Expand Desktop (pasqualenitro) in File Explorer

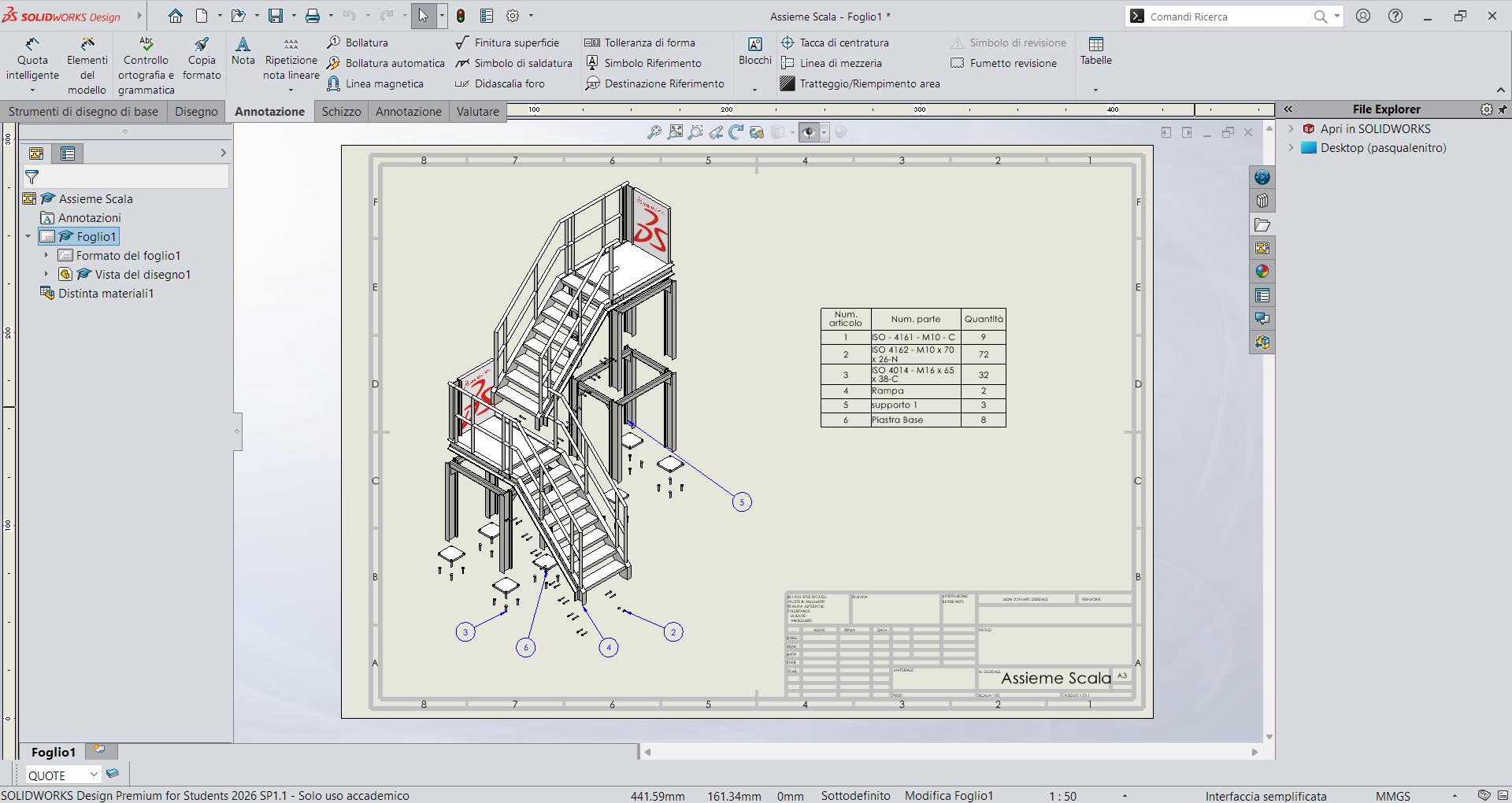pos(1291,147)
